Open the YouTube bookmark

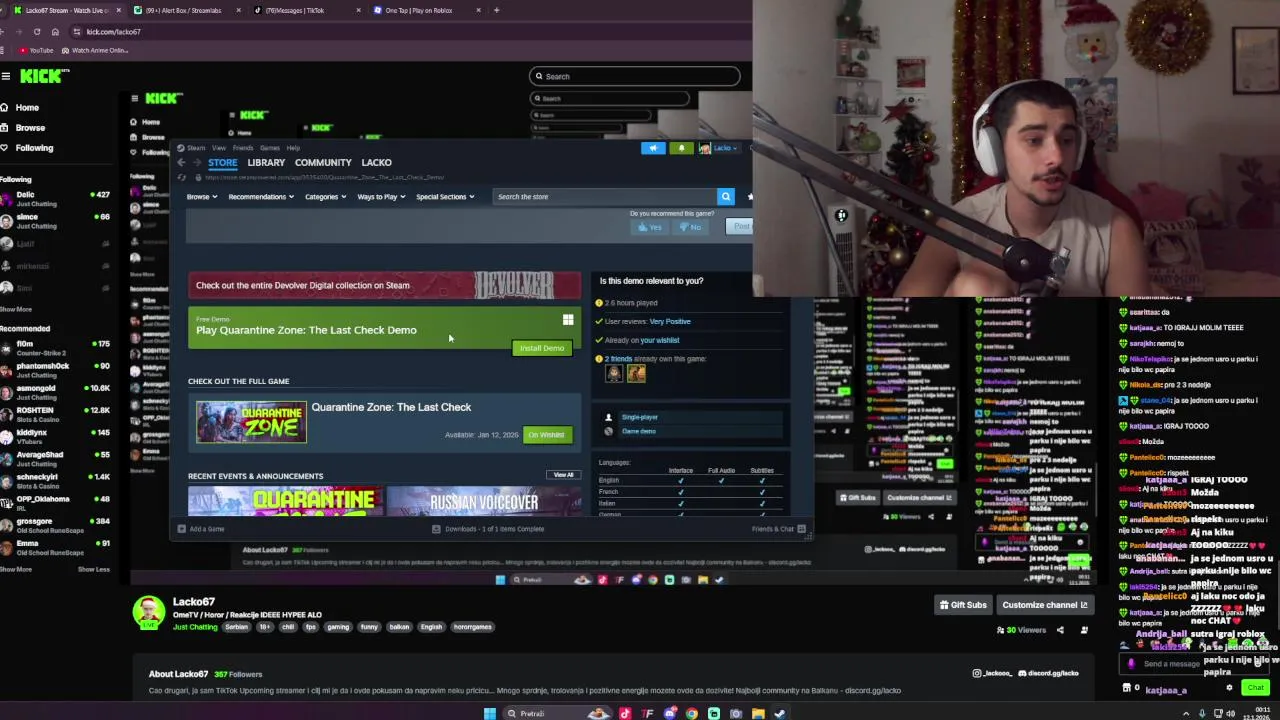pos(36,50)
